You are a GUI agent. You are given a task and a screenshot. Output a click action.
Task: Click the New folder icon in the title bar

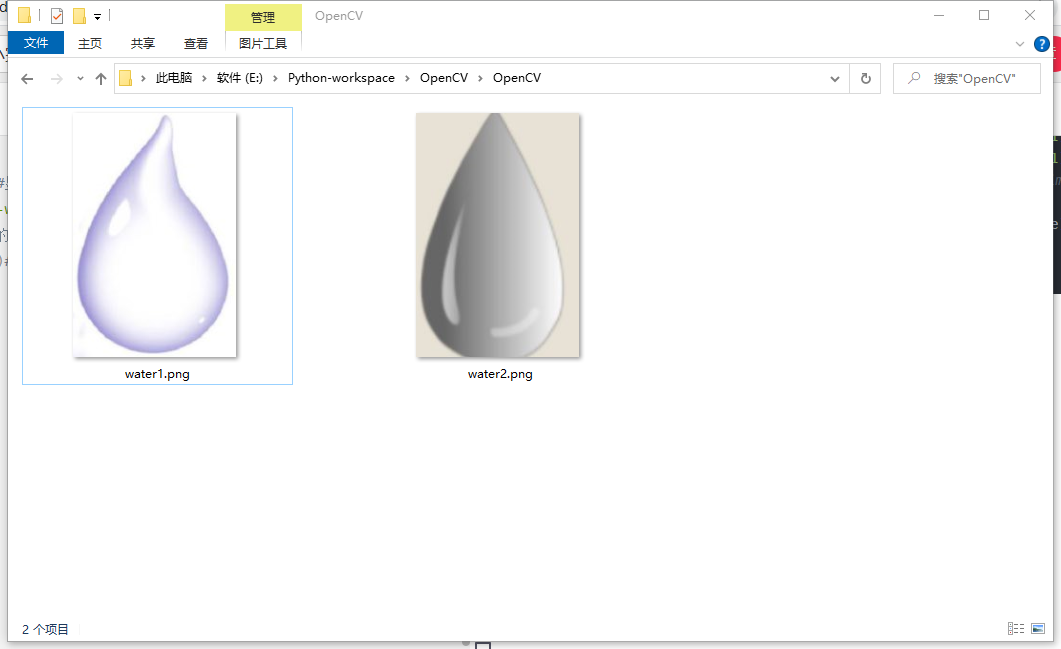coord(79,15)
